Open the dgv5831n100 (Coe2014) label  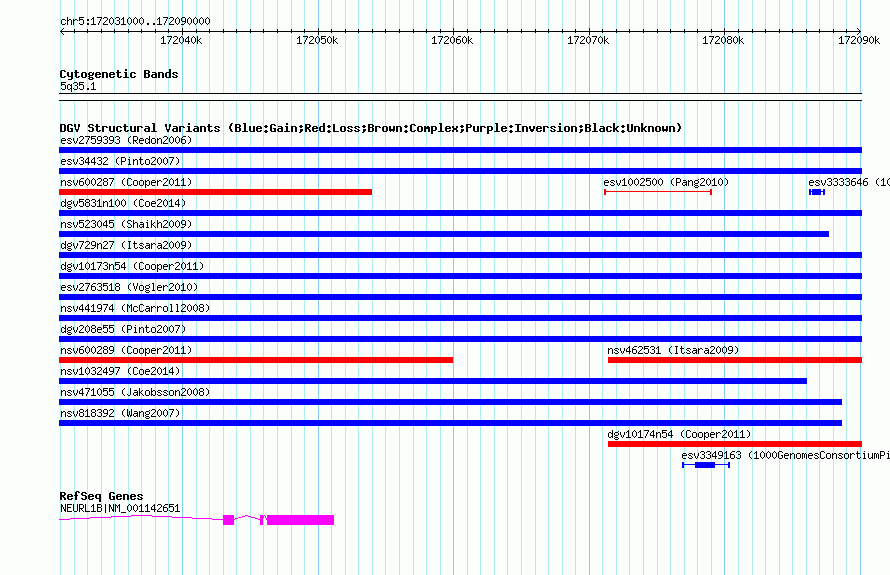tap(123, 203)
